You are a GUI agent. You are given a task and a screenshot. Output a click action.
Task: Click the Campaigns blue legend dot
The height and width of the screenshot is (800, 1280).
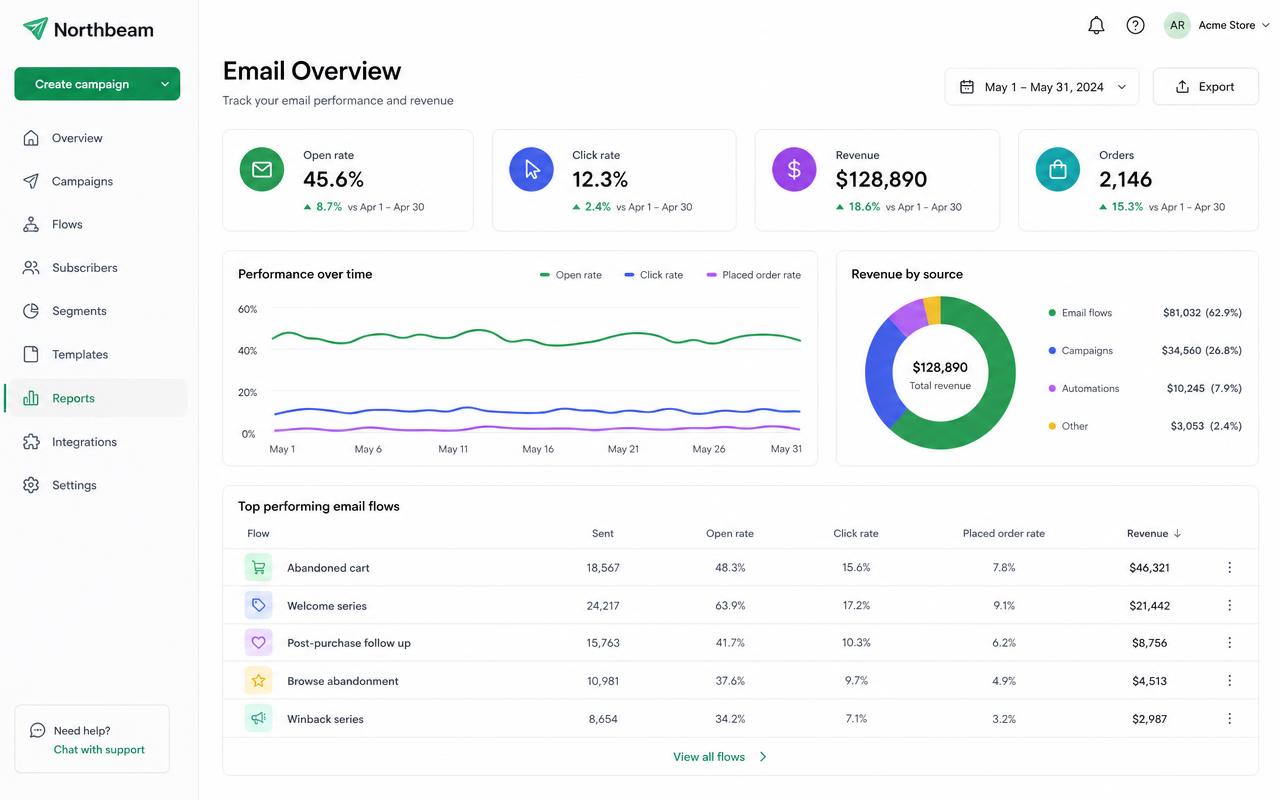1052,351
